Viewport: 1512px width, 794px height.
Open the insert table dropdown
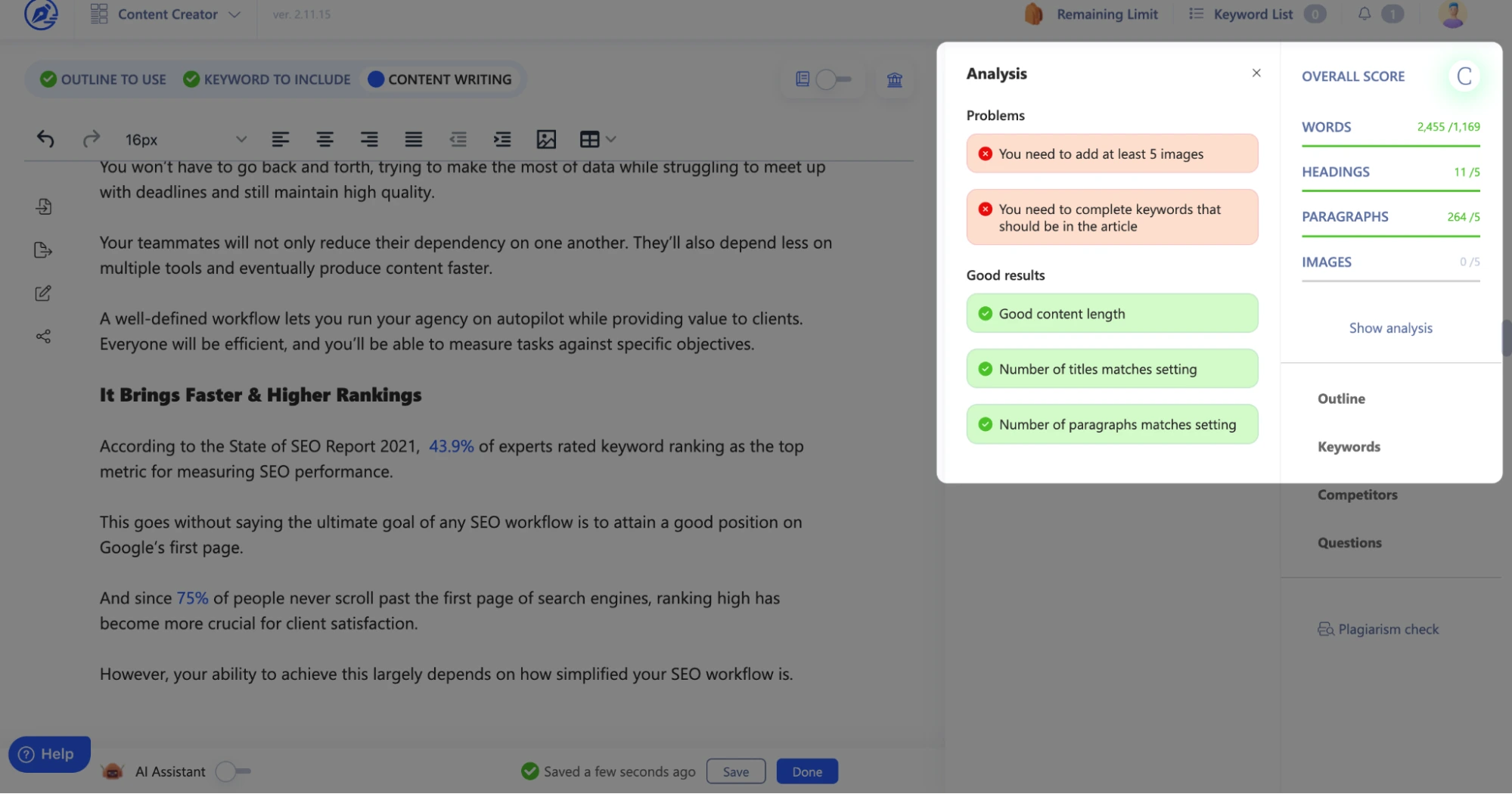[598, 139]
